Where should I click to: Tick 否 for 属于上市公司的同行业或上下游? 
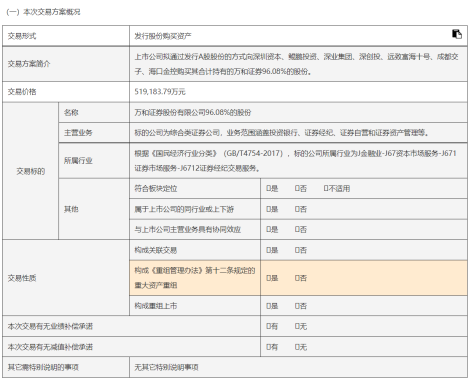297,209
